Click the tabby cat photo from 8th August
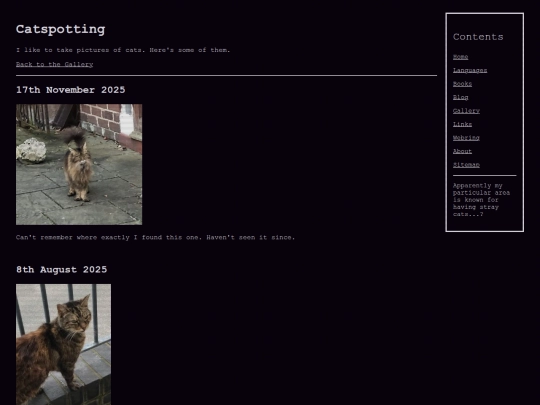Image resolution: width=540 pixels, height=405 pixels. pyautogui.click(x=63, y=344)
